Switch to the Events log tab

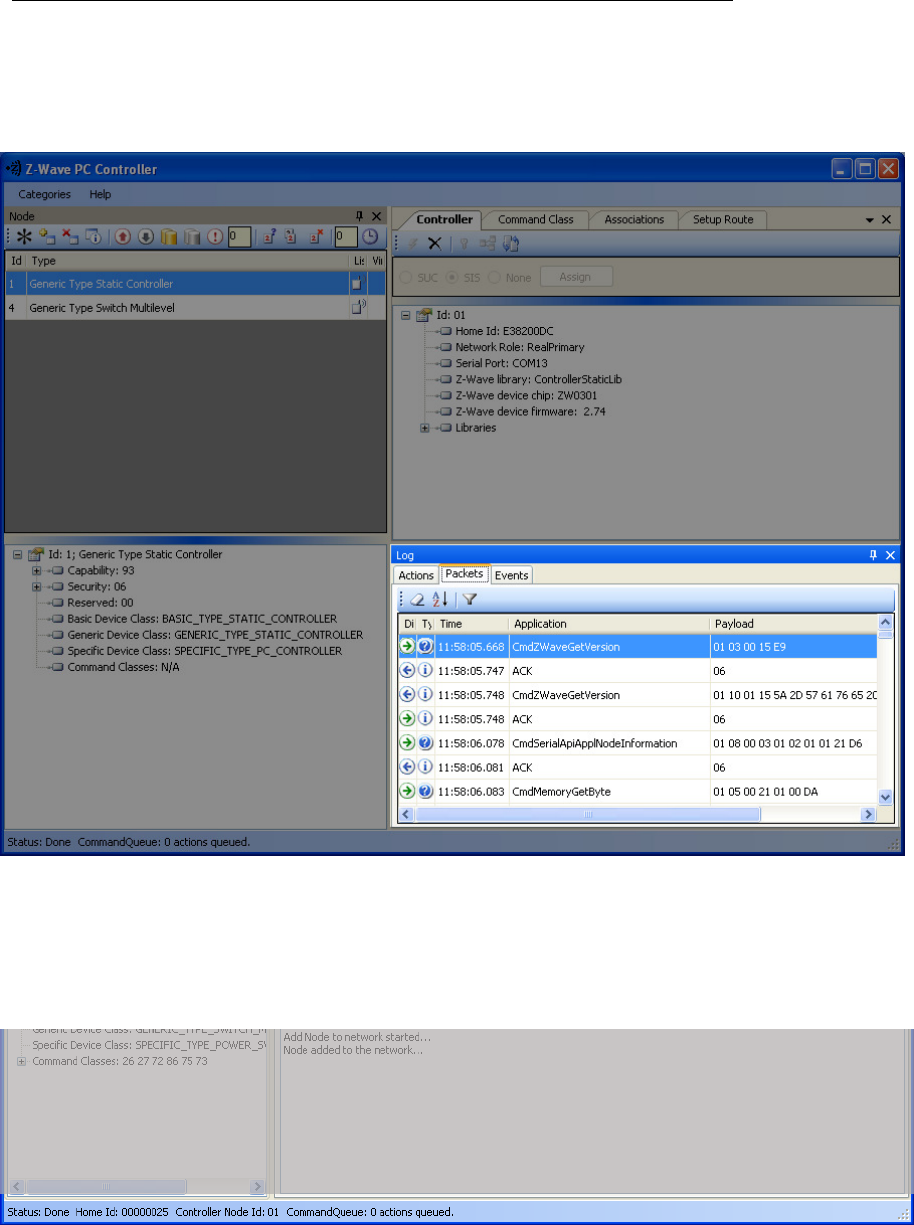(x=512, y=575)
